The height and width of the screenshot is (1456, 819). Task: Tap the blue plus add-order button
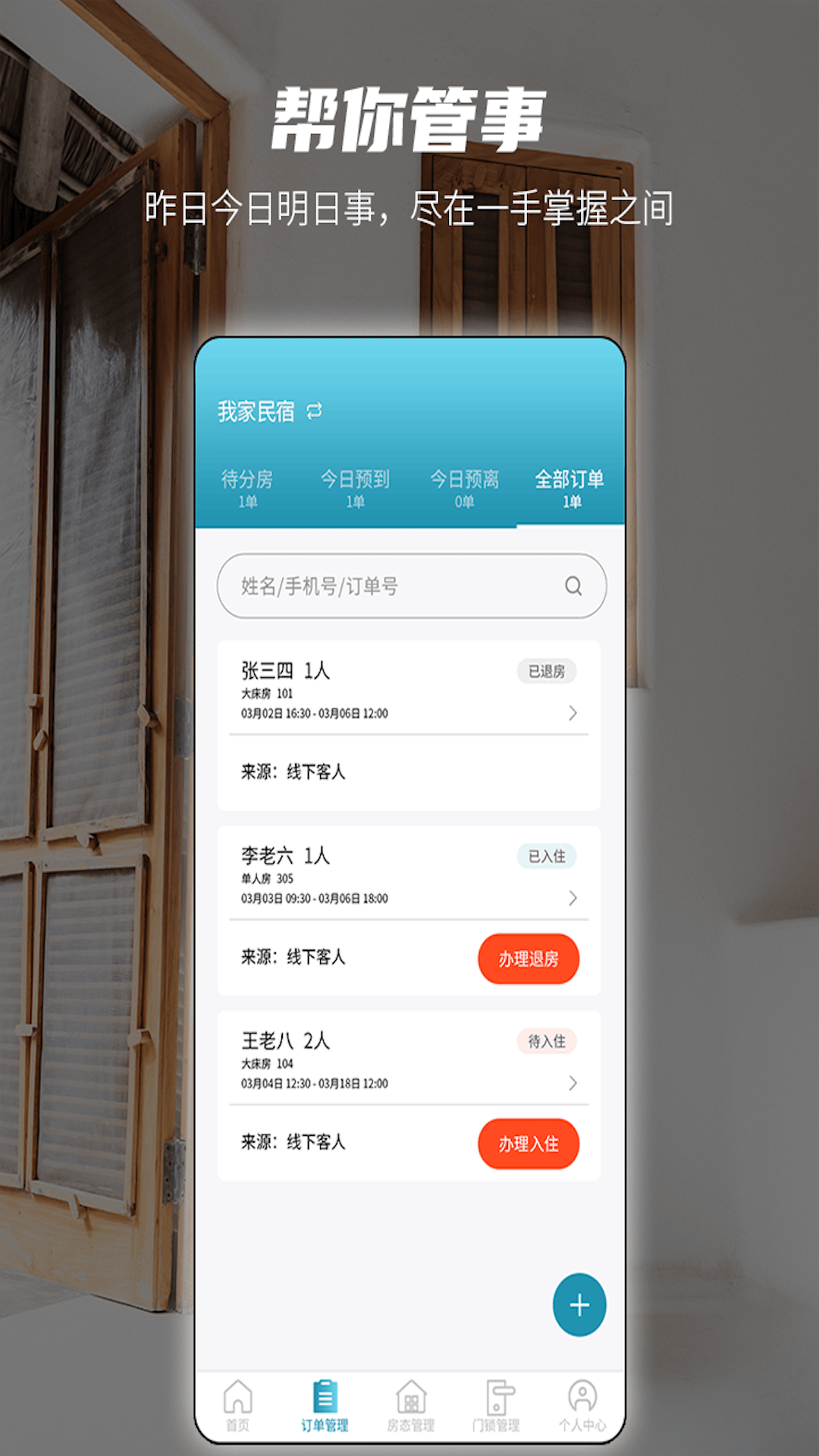[x=579, y=1305]
